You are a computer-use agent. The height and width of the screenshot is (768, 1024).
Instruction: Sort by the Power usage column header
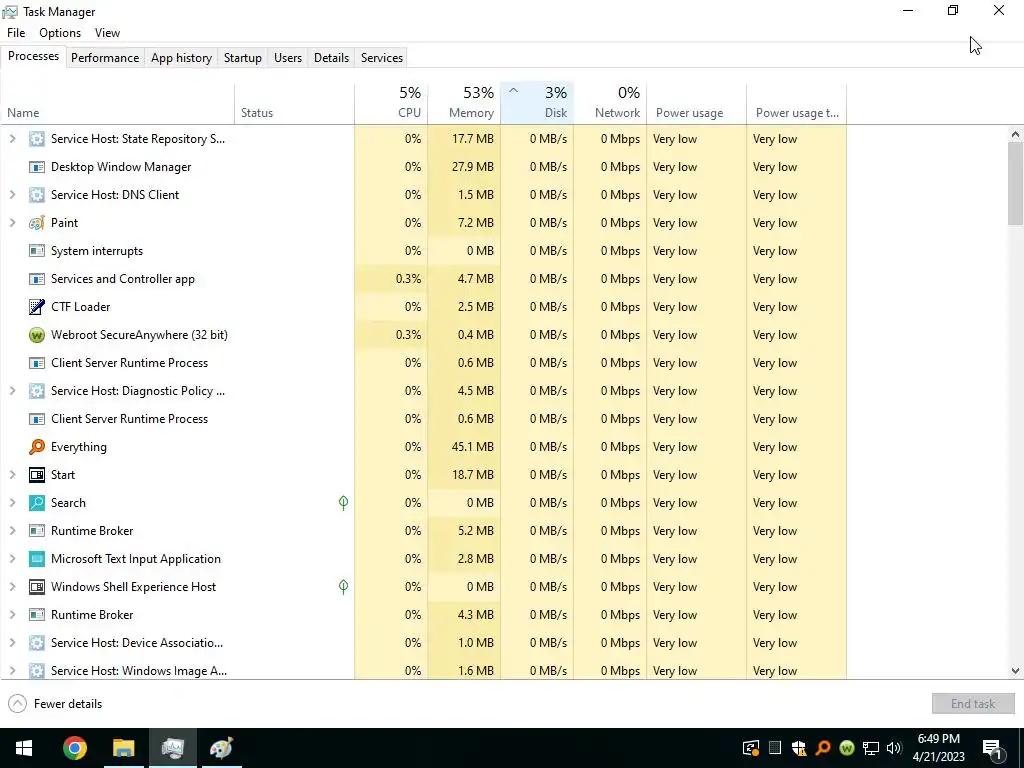tap(696, 104)
